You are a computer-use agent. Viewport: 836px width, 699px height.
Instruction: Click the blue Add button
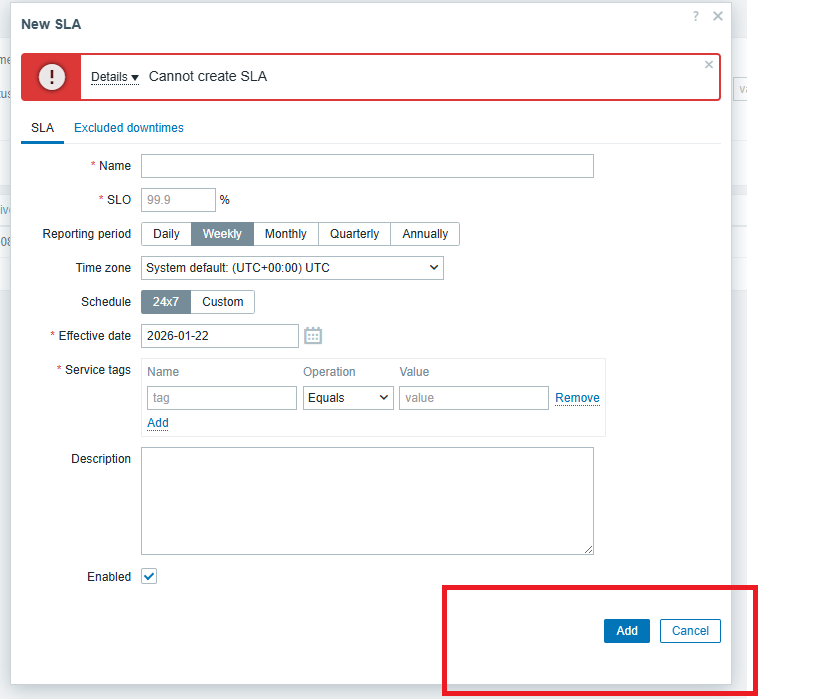click(x=626, y=631)
